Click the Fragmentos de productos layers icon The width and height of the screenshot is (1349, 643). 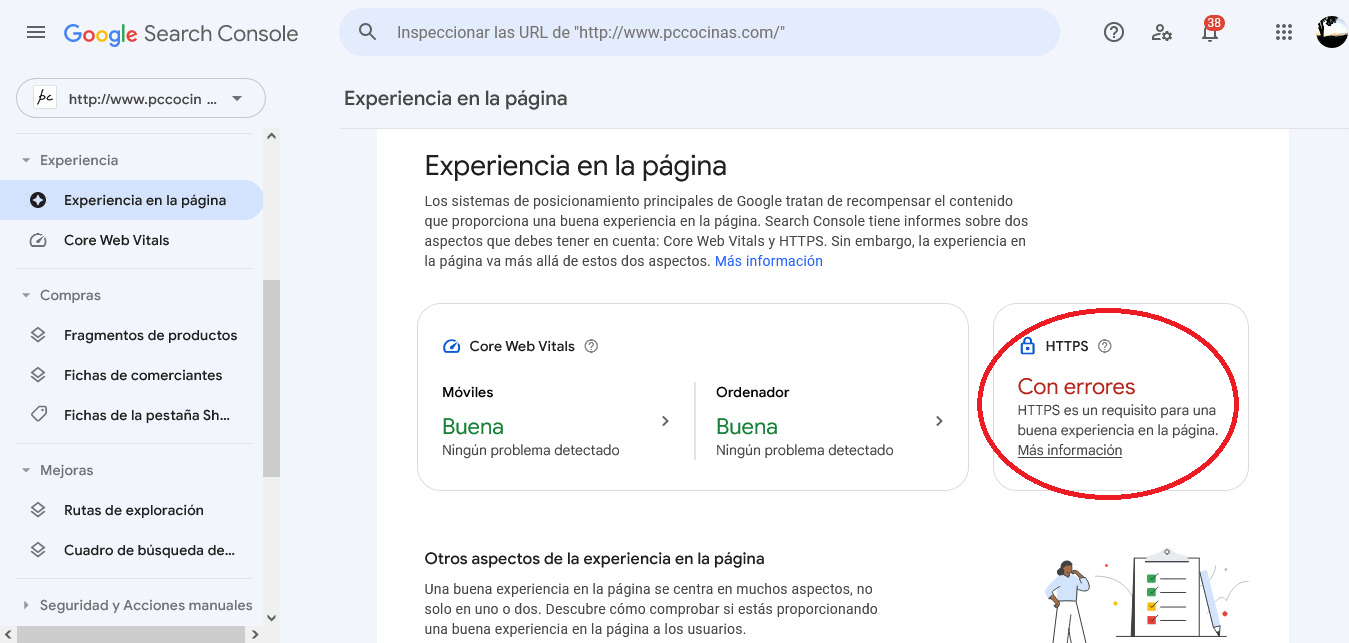coord(38,335)
